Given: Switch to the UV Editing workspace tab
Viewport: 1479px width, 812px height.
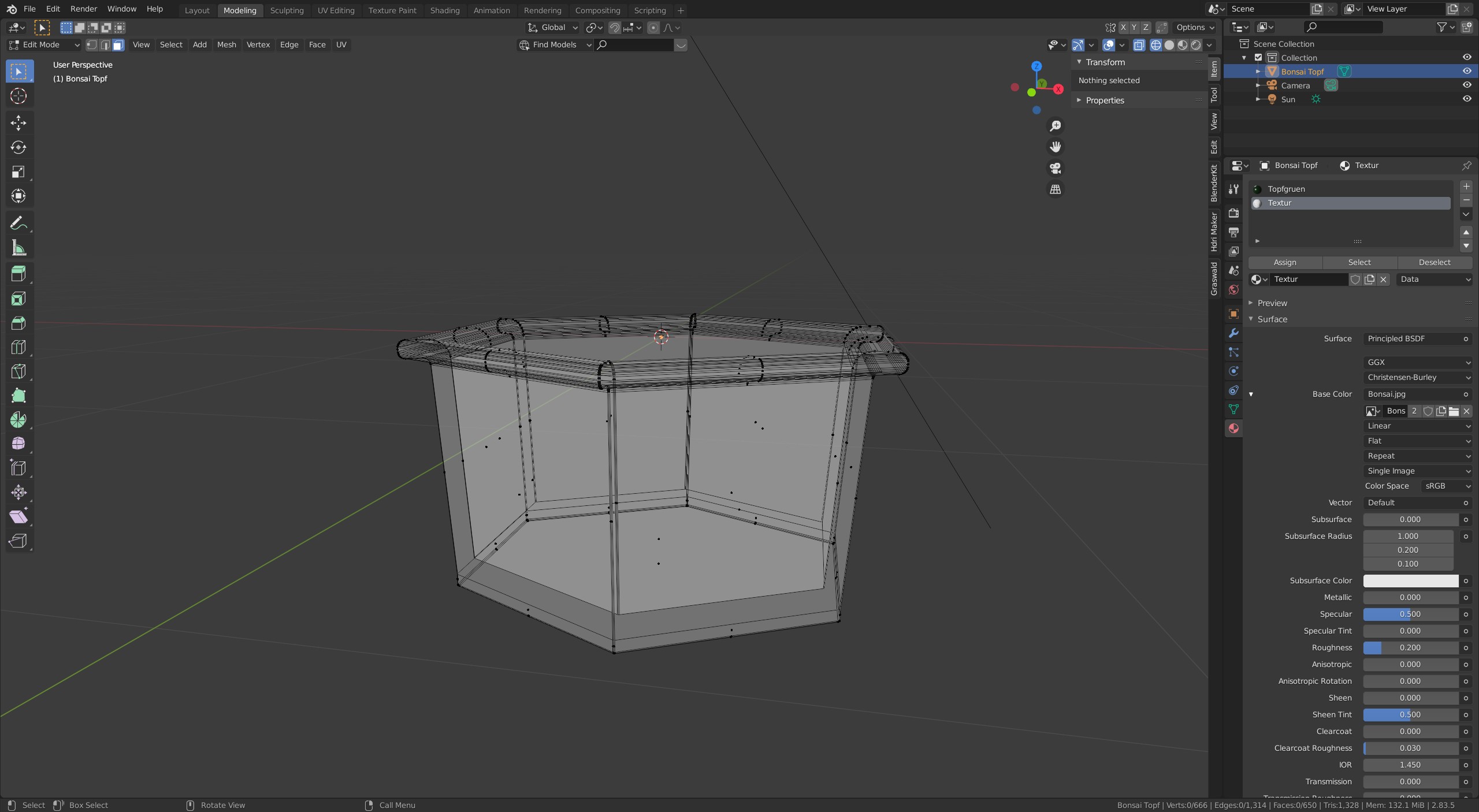Looking at the screenshot, I should (336, 10).
